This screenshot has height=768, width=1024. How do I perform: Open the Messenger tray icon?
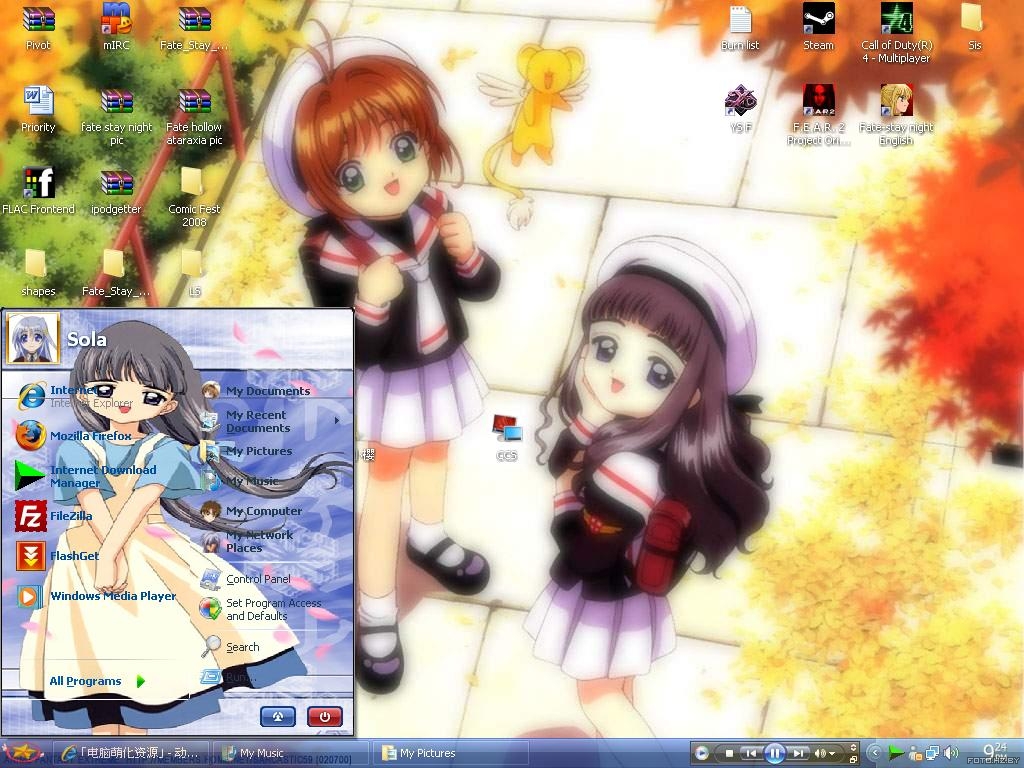915,753
